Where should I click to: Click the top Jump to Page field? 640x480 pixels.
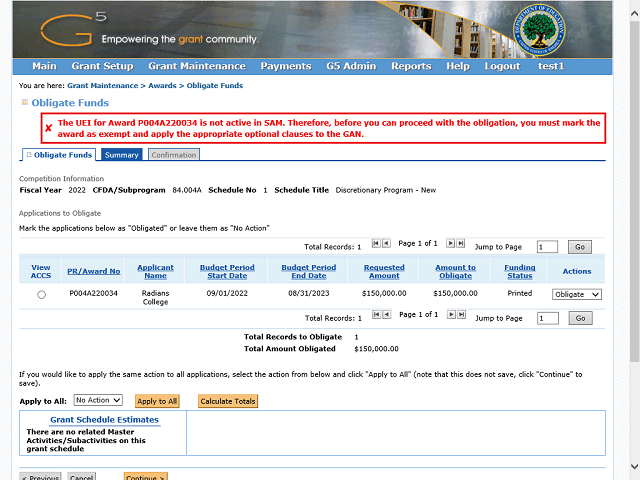coord(547,247)
